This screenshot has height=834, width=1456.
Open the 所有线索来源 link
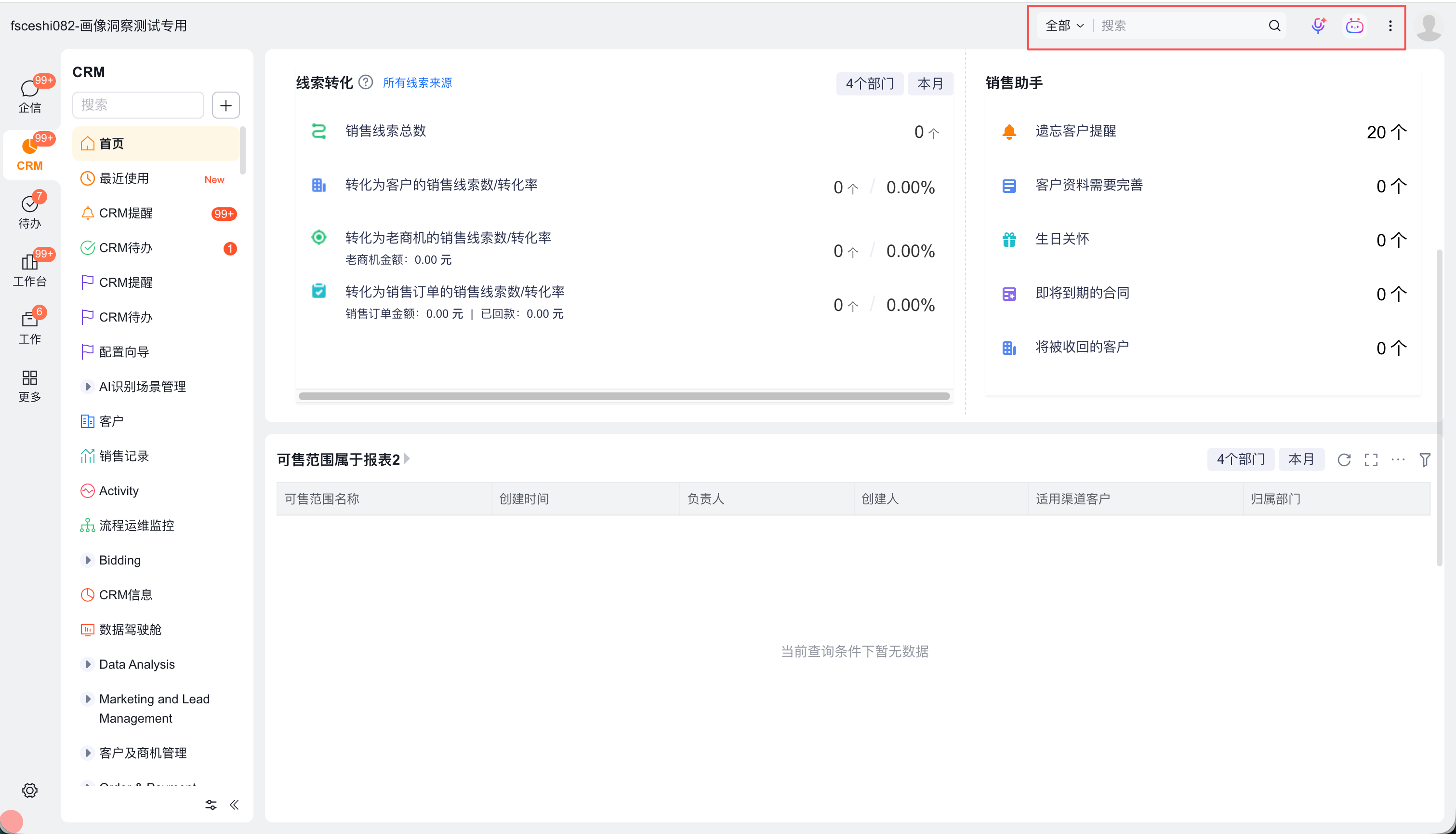(417, 82)
